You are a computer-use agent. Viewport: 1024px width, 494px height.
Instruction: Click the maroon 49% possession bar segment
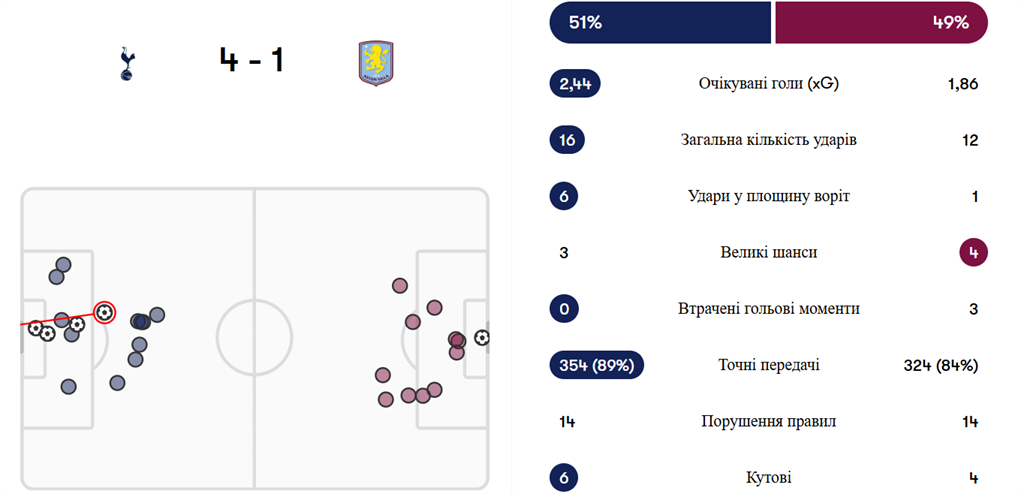point(880,22)
